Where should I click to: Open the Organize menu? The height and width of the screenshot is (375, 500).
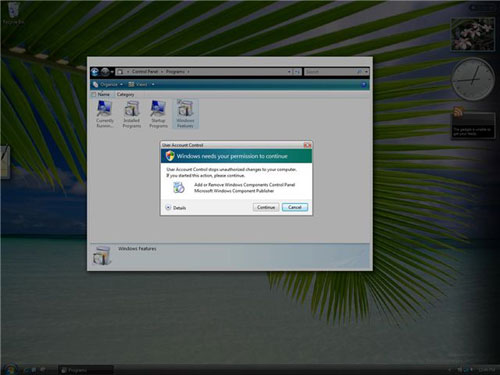pyautogui.click(x=108, y=84)
